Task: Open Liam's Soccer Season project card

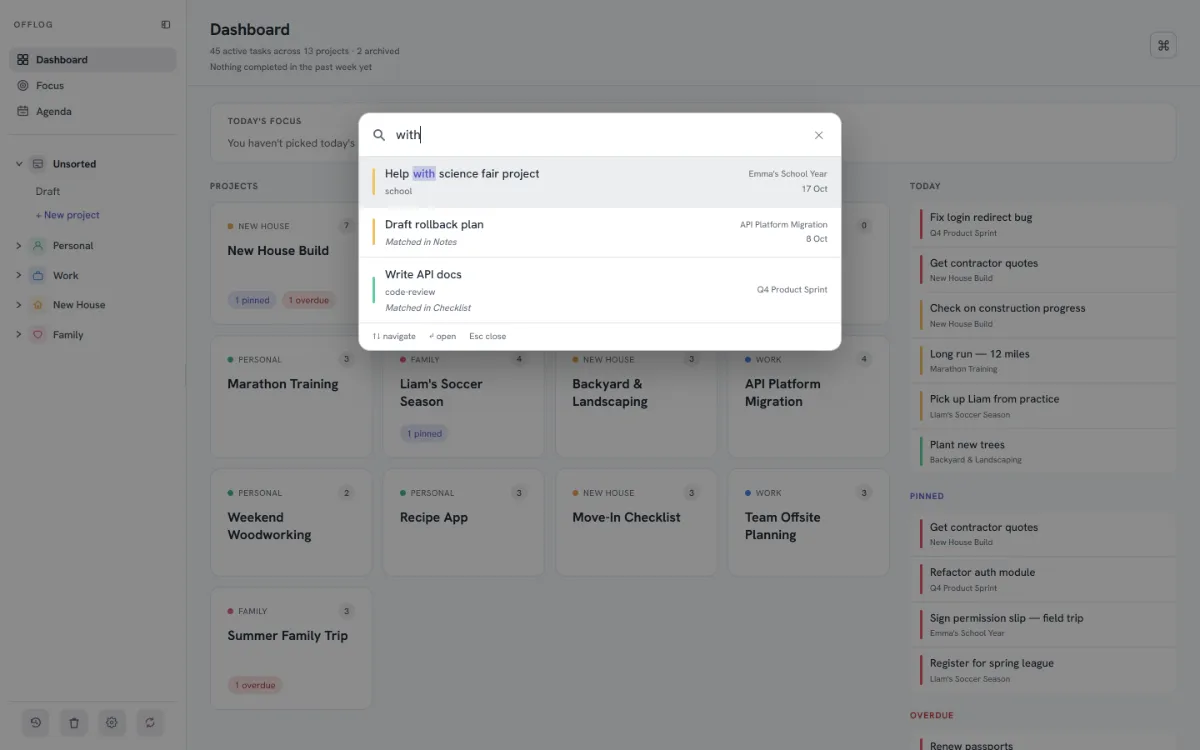Action: pos(463,398)
